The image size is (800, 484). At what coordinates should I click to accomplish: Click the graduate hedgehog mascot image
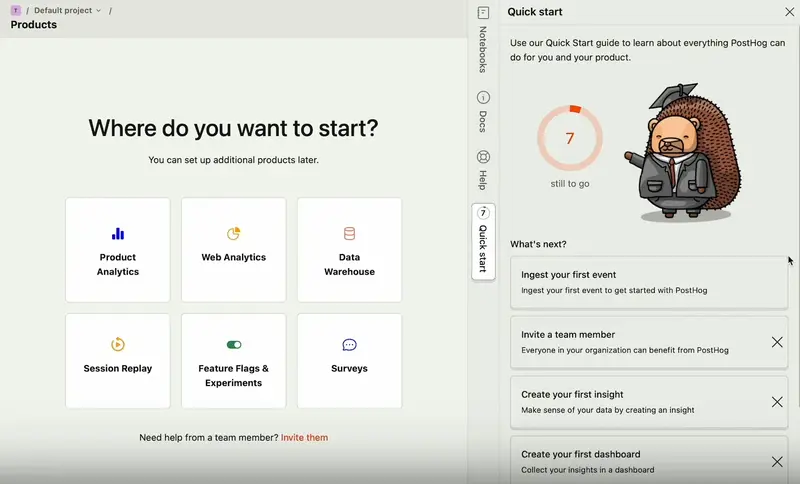coord(683,152)
